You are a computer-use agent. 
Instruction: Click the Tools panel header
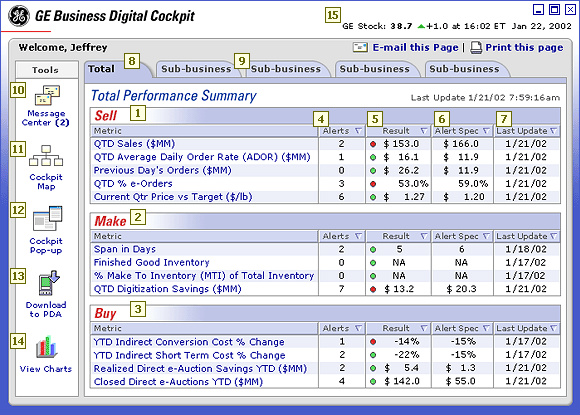[46, 70]
